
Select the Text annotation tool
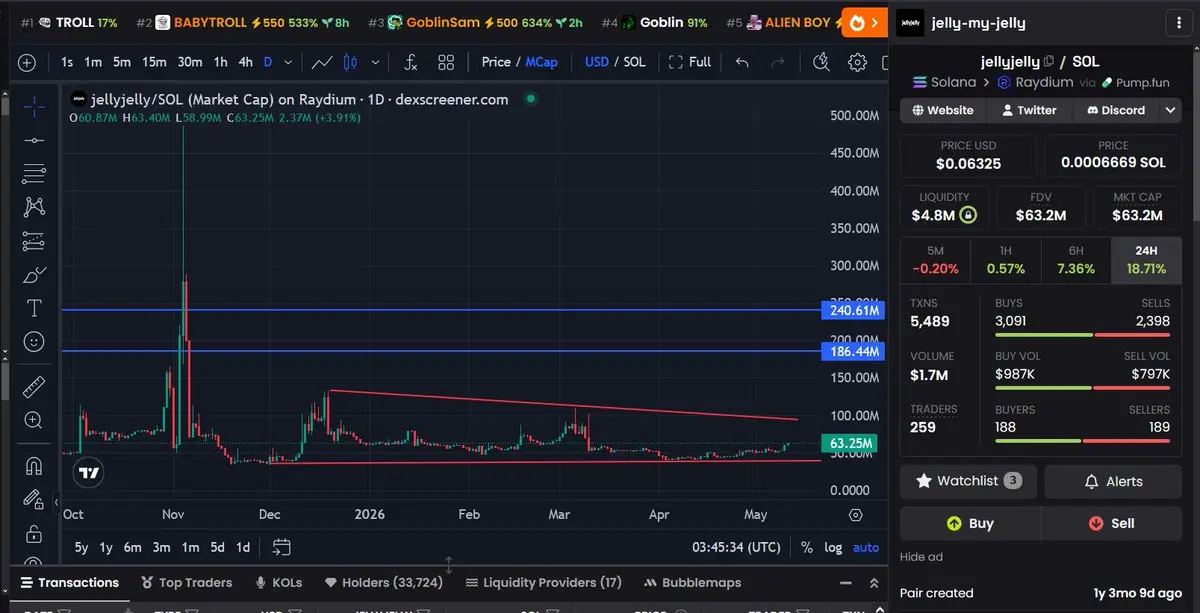(x=34, y=308)
